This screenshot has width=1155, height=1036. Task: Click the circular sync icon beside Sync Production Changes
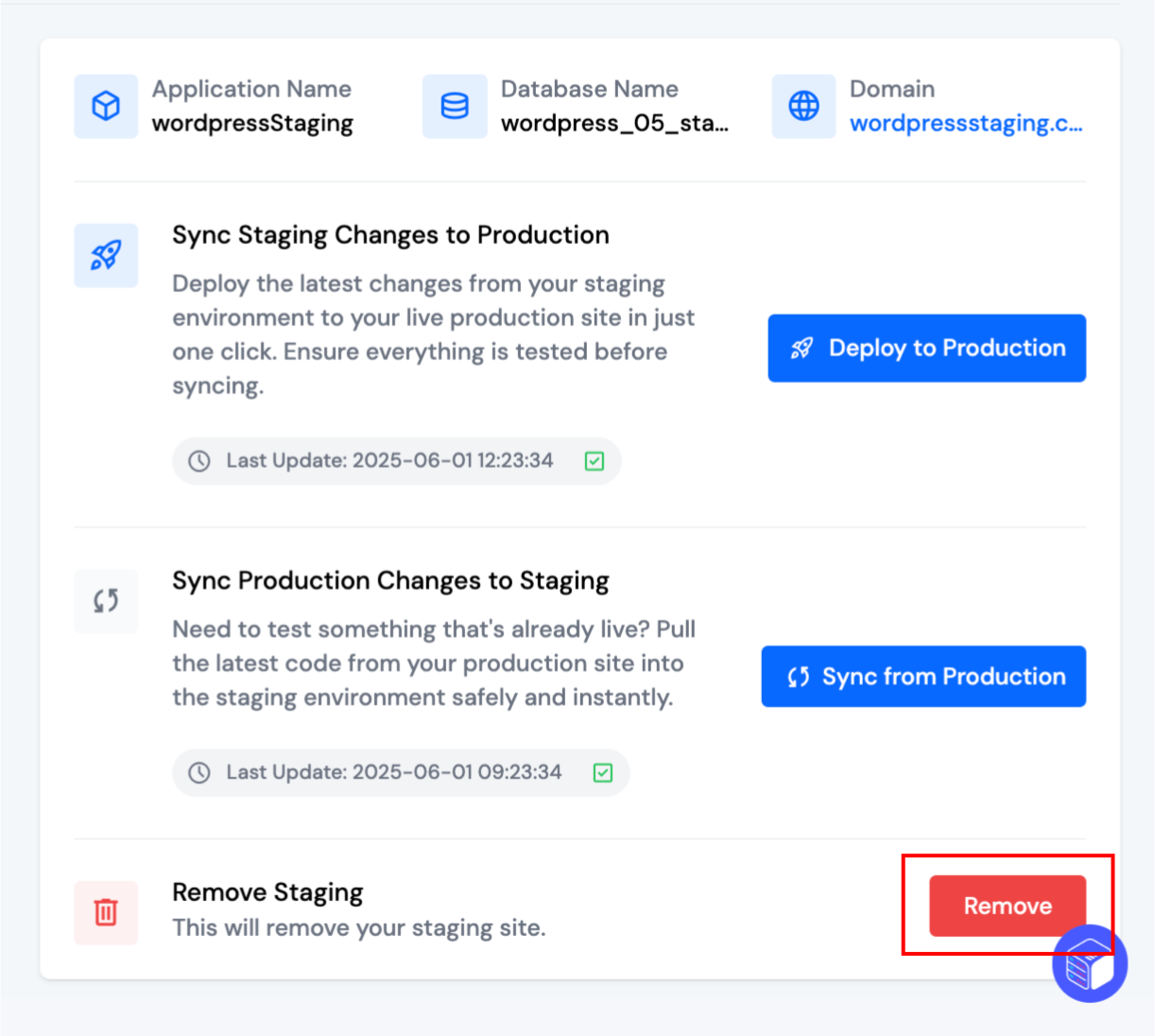click(x=105, y=600)
